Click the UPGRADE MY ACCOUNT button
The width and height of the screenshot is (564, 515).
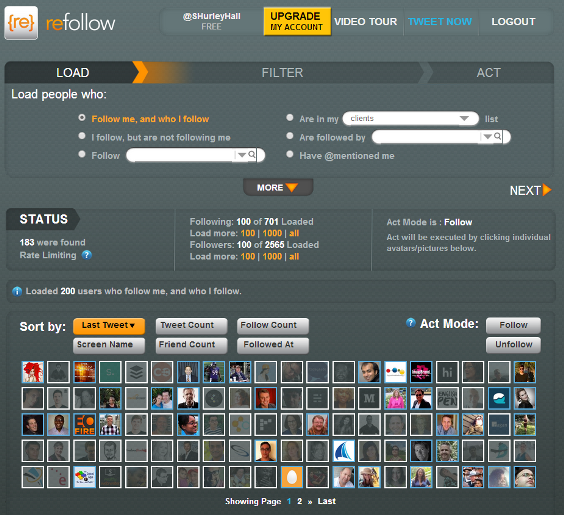pyautogui.click(x=297, y=22)
